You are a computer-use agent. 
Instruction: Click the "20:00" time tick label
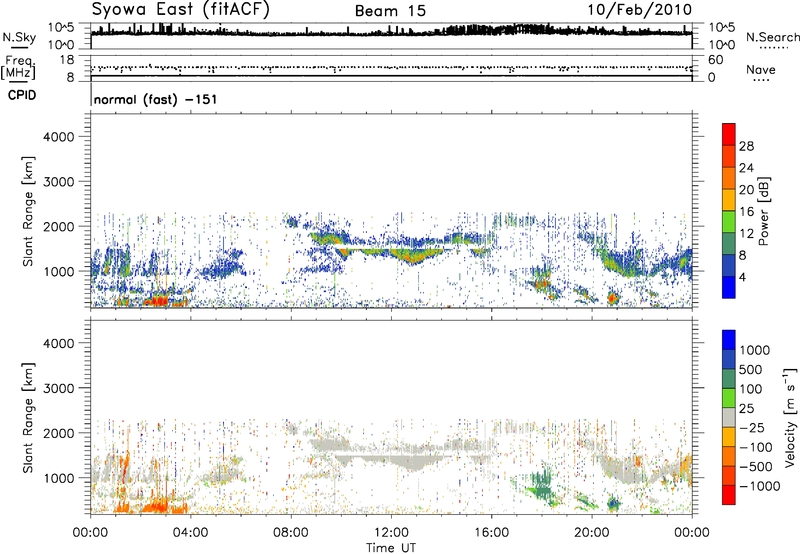click(592, 533)
